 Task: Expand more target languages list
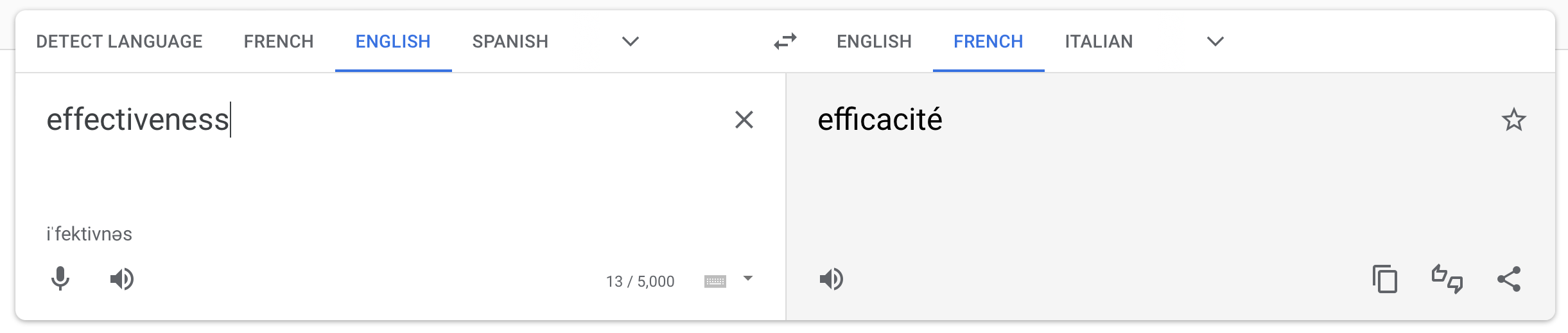pos(1215,42)
